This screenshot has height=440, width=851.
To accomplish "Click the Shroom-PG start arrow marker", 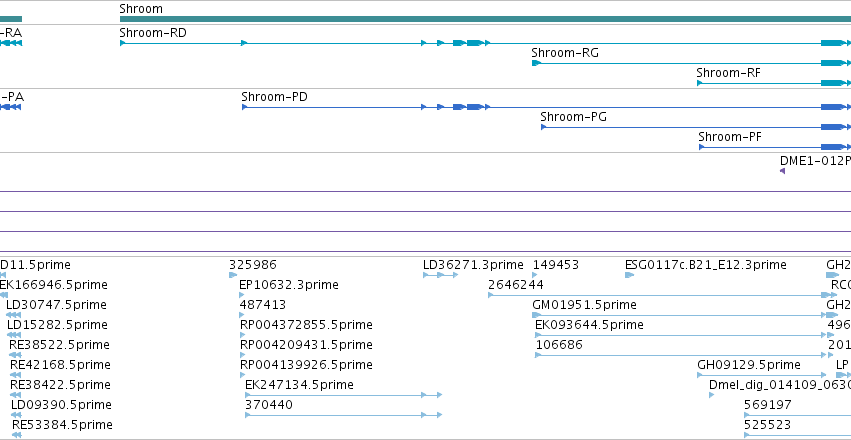I will tap(543, 127).
